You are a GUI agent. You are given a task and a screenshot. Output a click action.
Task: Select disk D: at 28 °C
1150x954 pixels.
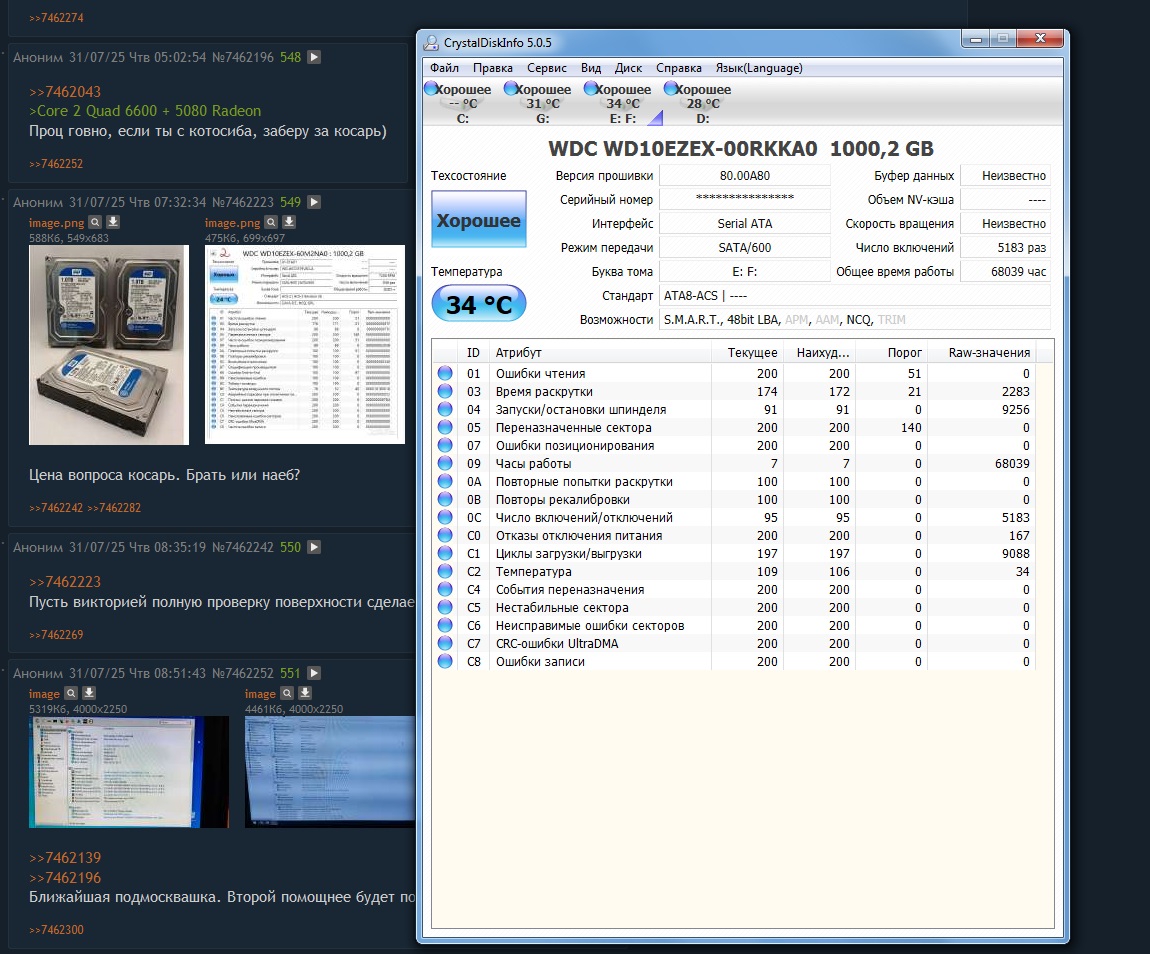tap(698, 103)
